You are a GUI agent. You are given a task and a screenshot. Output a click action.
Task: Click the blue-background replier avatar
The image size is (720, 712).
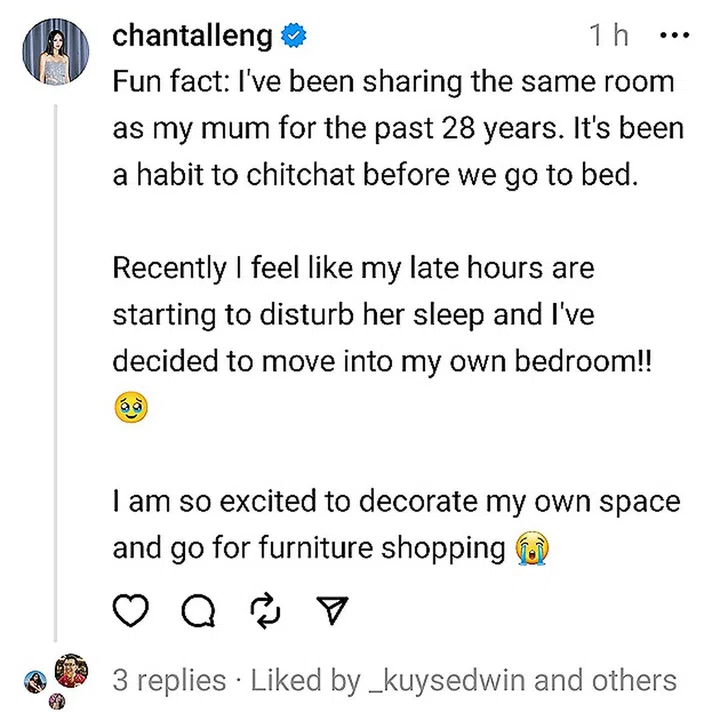pyautogui.click(x=38, y=681)
